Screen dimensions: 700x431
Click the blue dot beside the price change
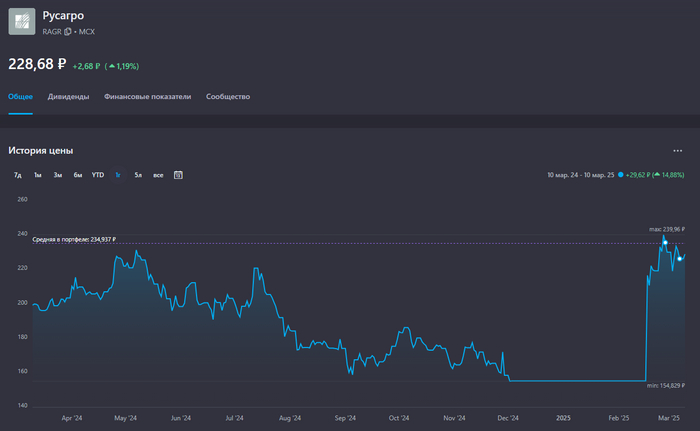pyautogui.click(x=621, y=175)
